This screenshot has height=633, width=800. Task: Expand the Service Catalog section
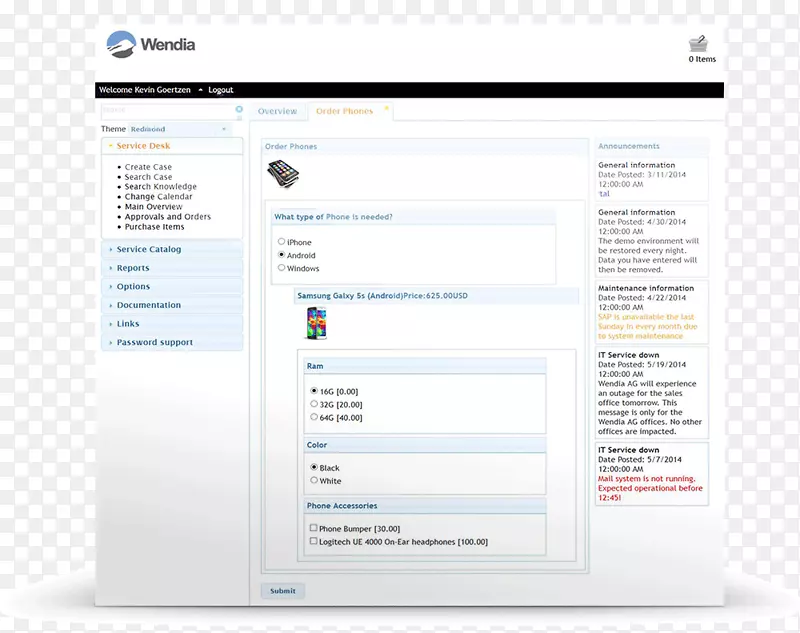[149, 249]
